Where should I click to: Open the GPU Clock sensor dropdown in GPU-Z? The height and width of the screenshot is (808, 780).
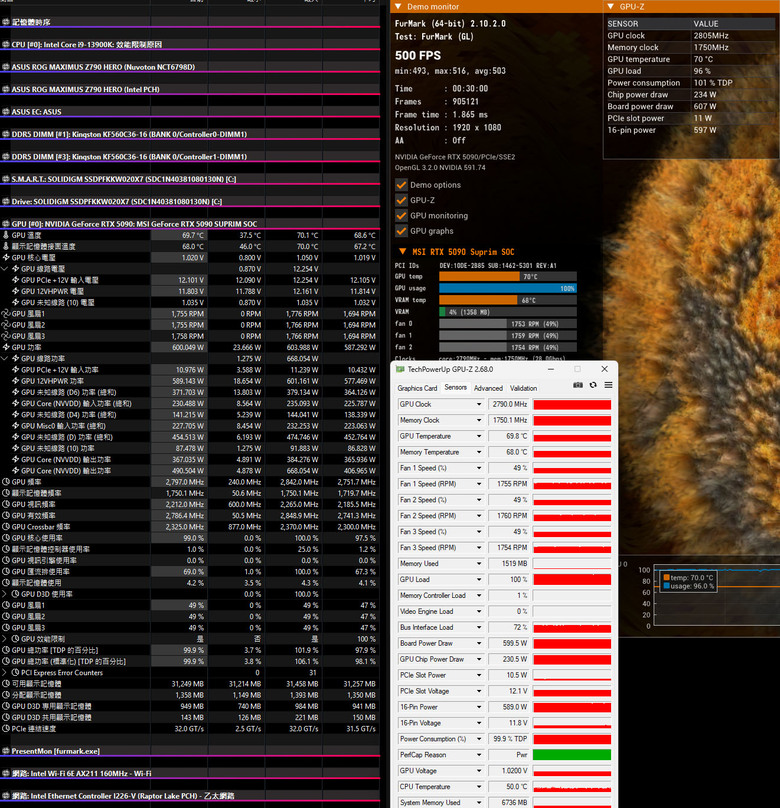[x=479, y=404]
